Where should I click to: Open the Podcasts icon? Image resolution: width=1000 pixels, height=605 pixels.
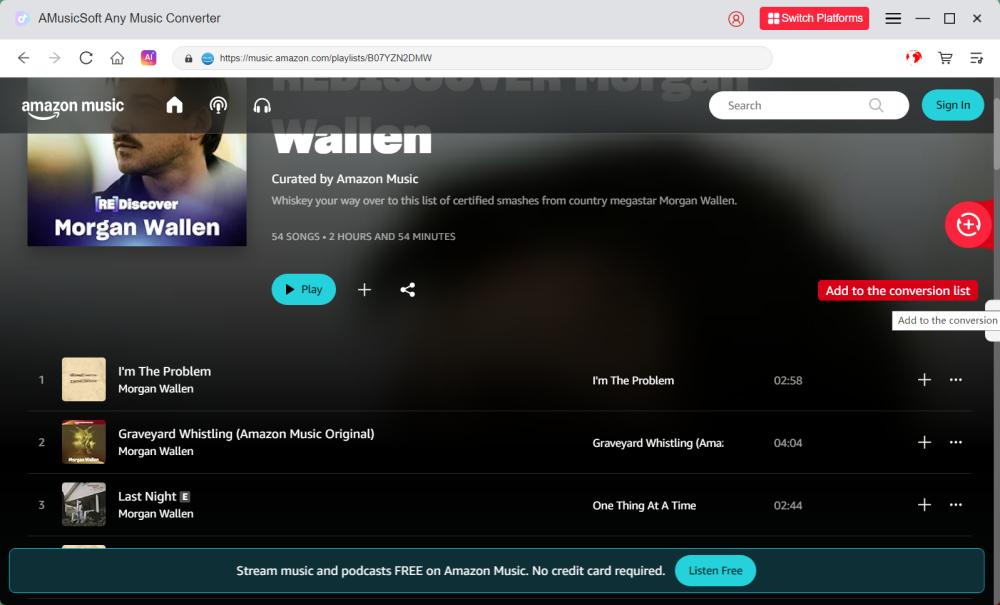pos(218,105)
